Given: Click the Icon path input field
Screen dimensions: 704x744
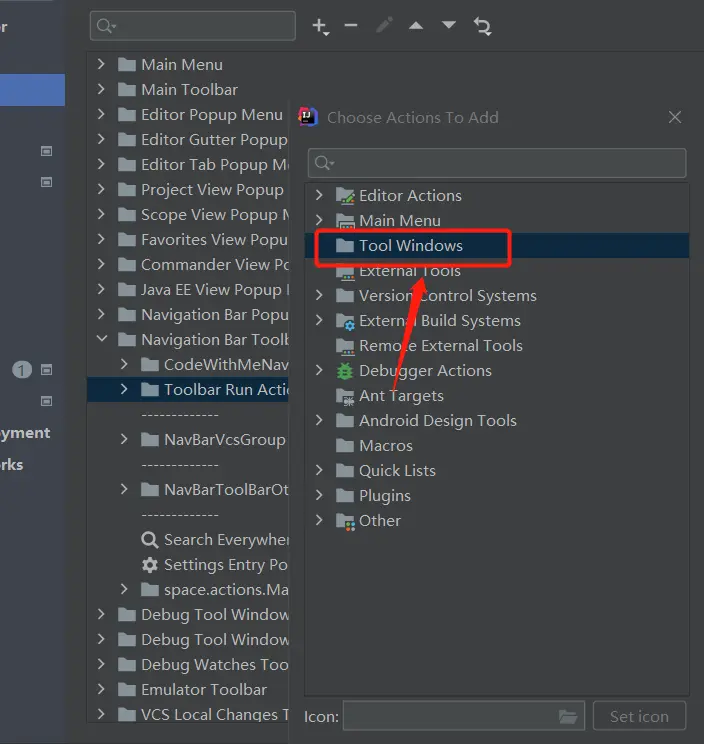Looking at the screenshot, I should pos(450,716).
